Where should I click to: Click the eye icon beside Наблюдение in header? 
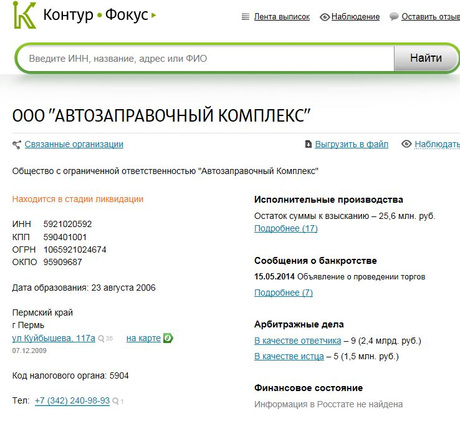coord(324,17)
